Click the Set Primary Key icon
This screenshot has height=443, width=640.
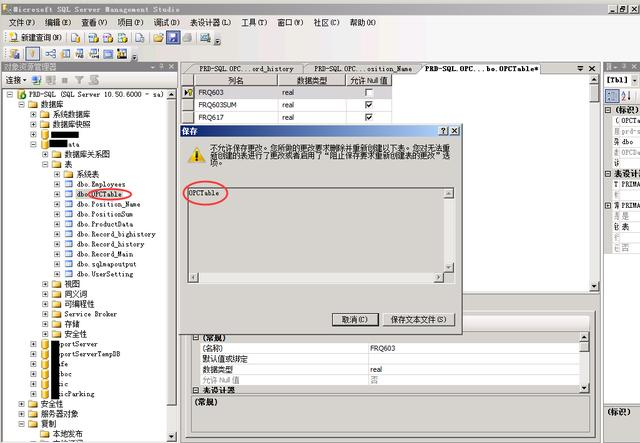coord(32,54)
